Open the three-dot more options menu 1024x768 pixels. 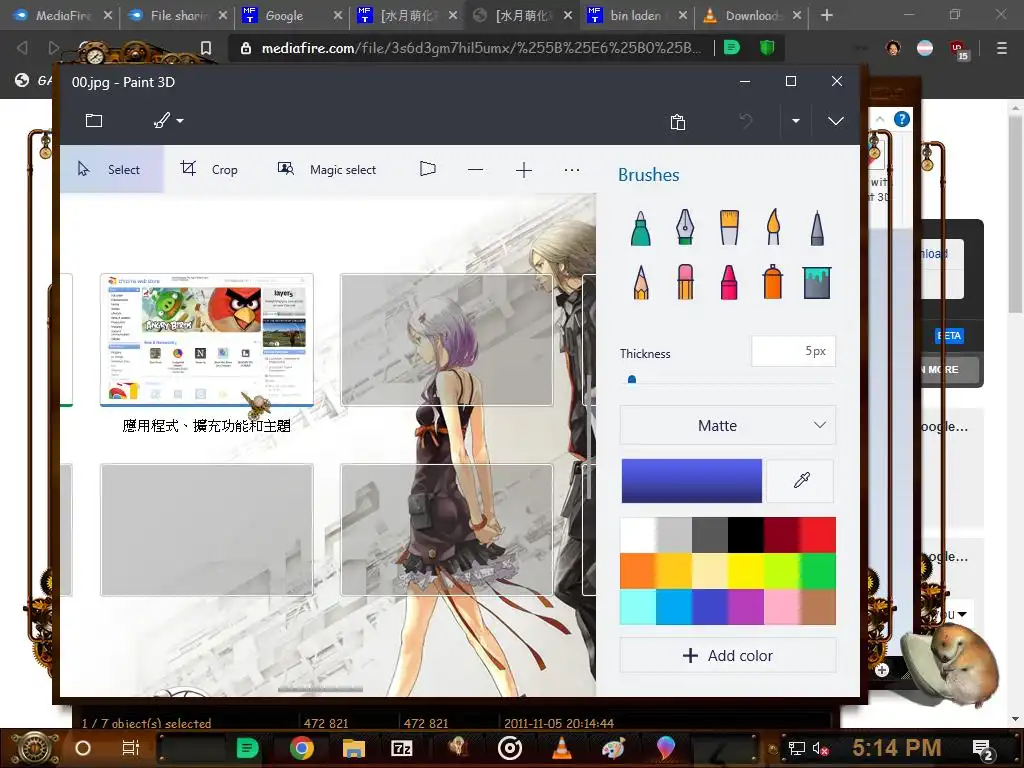[571, 170]
